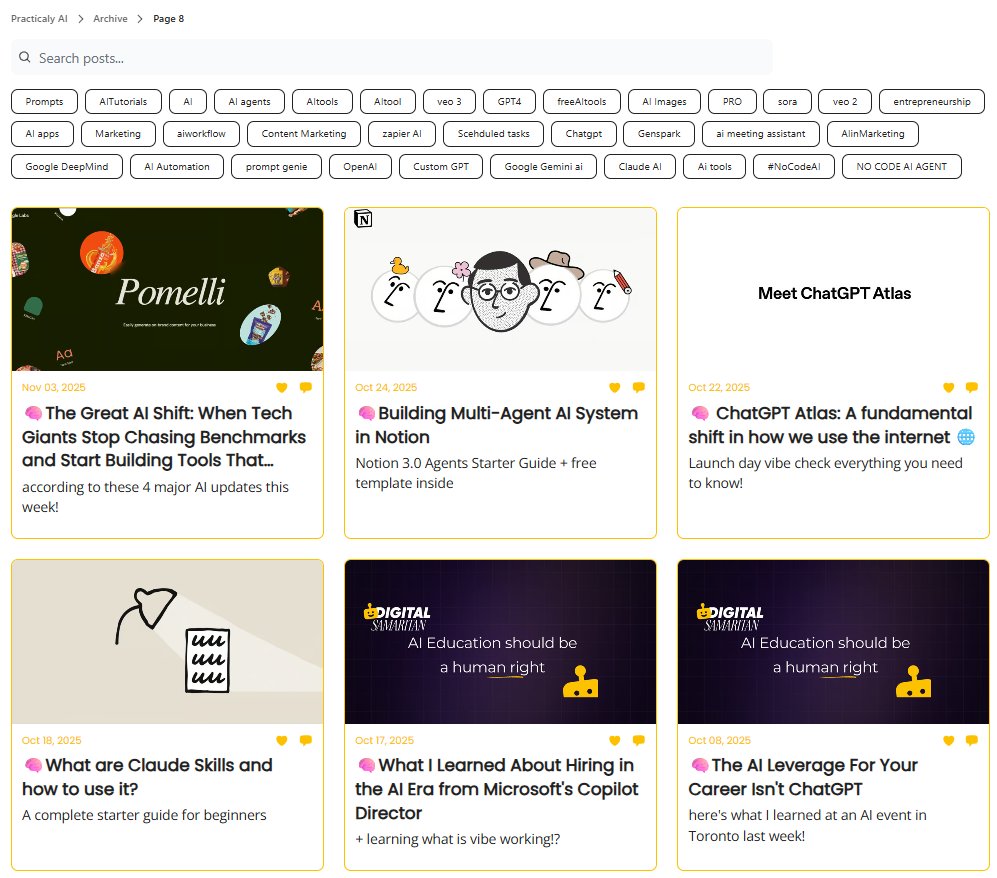Viewport: 997px width, 878px height.
Task: Filter by Custom GPT tag
Action: click(x=441, y=167)
